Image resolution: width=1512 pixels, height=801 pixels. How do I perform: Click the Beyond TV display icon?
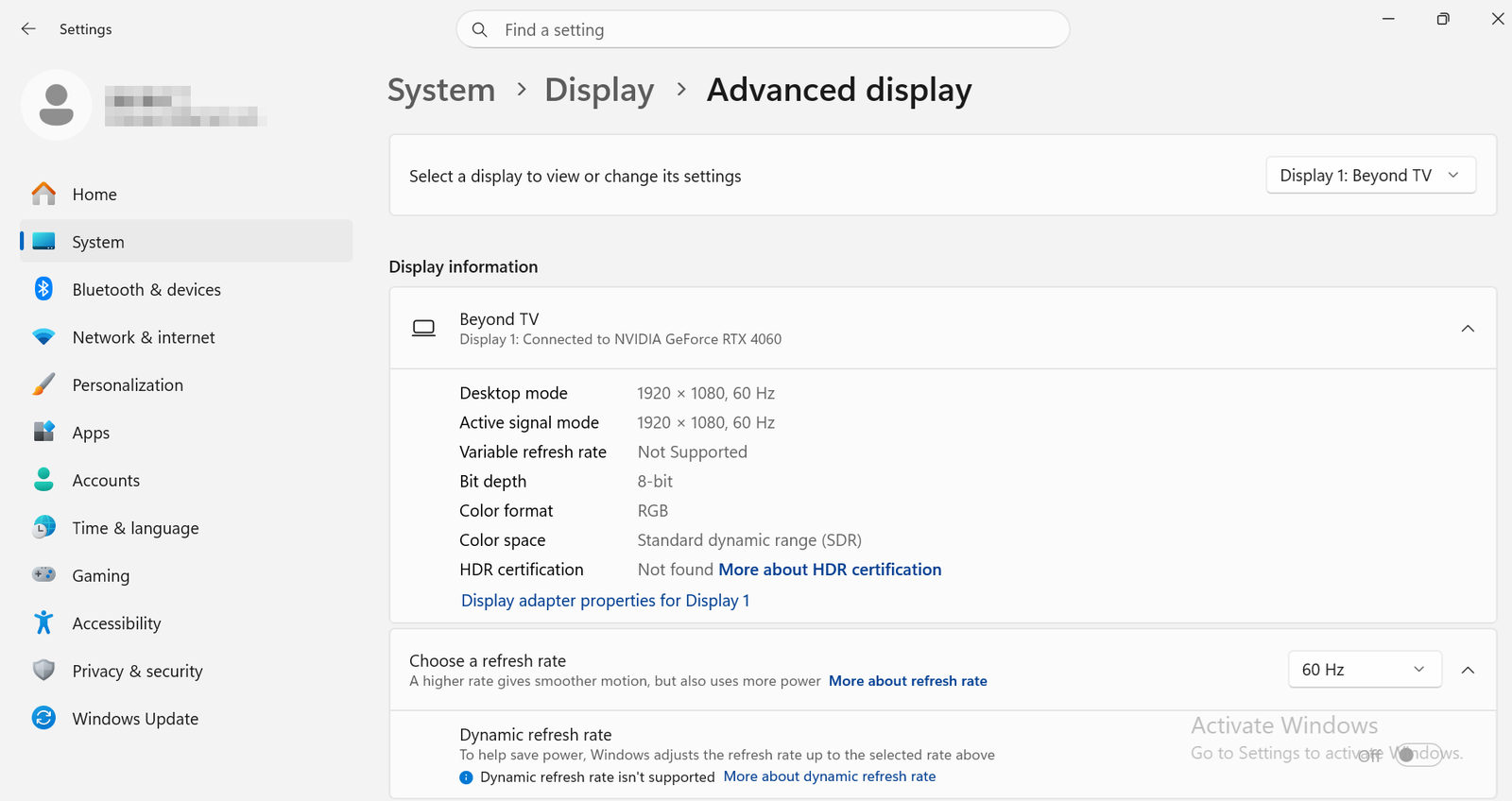point(424,329)
